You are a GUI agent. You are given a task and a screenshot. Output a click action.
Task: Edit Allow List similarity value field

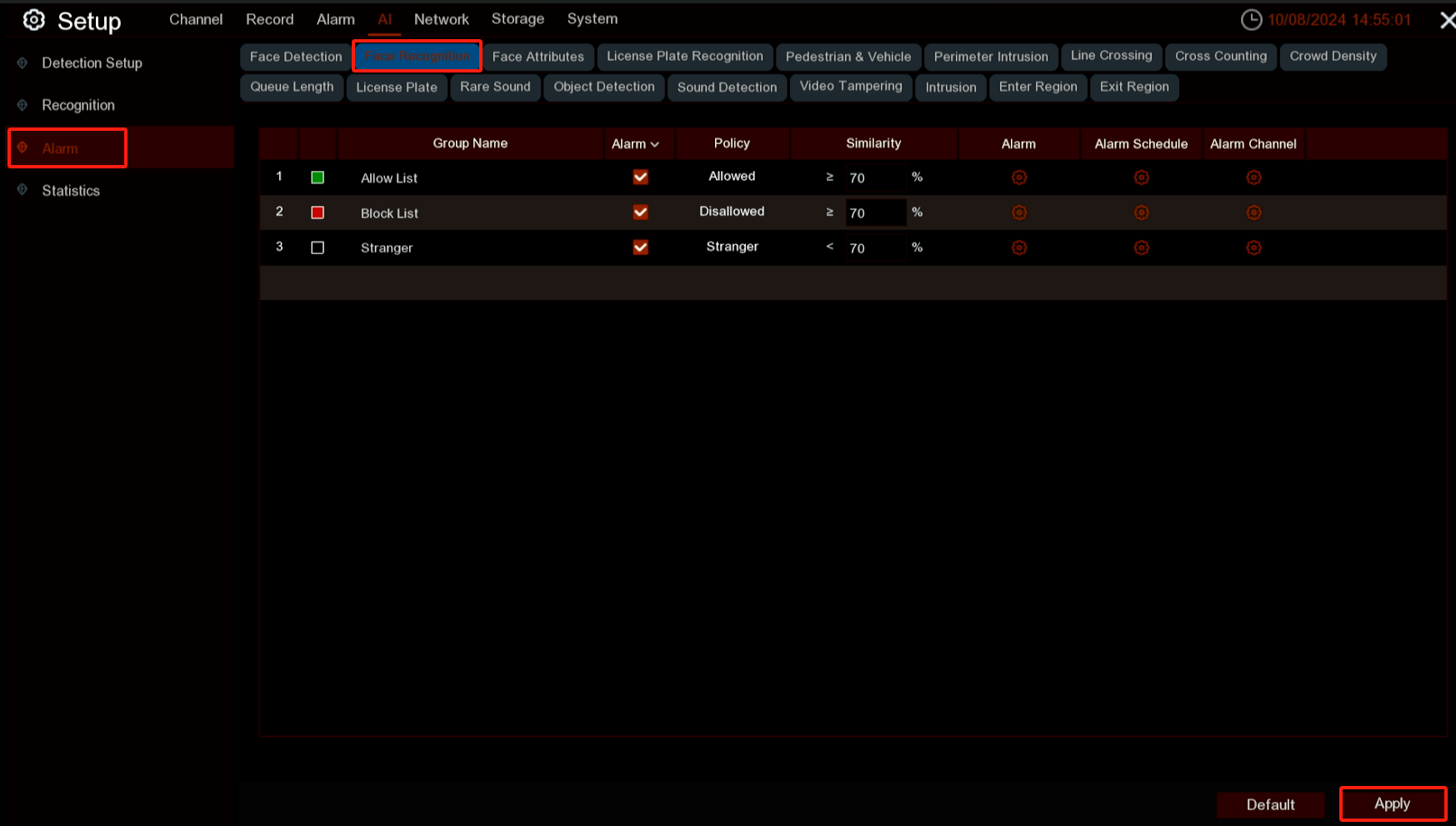(875, 178)
